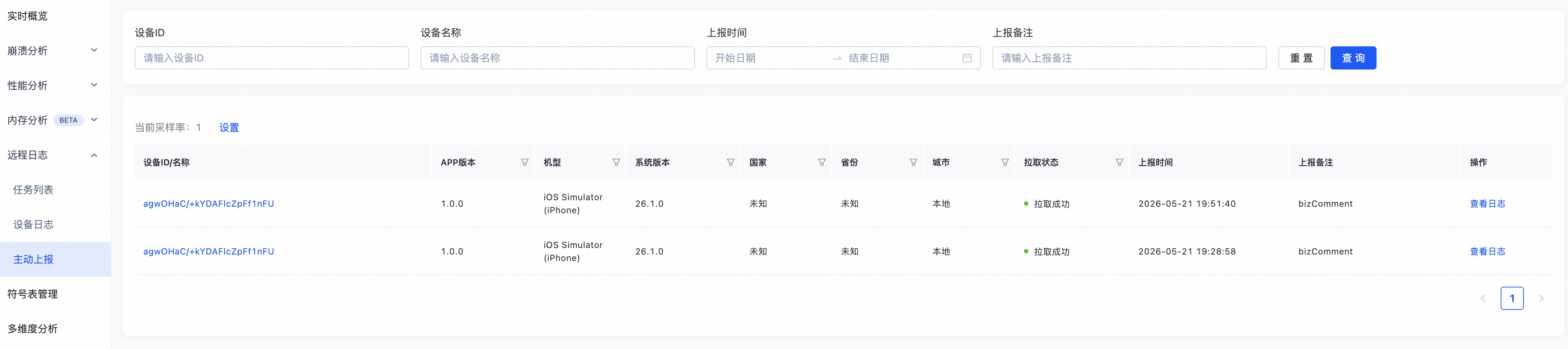Viewport: 1568px width, 349px height.
Task: Open the 设置 sampling rate link
Action: (x=229, y=128)
